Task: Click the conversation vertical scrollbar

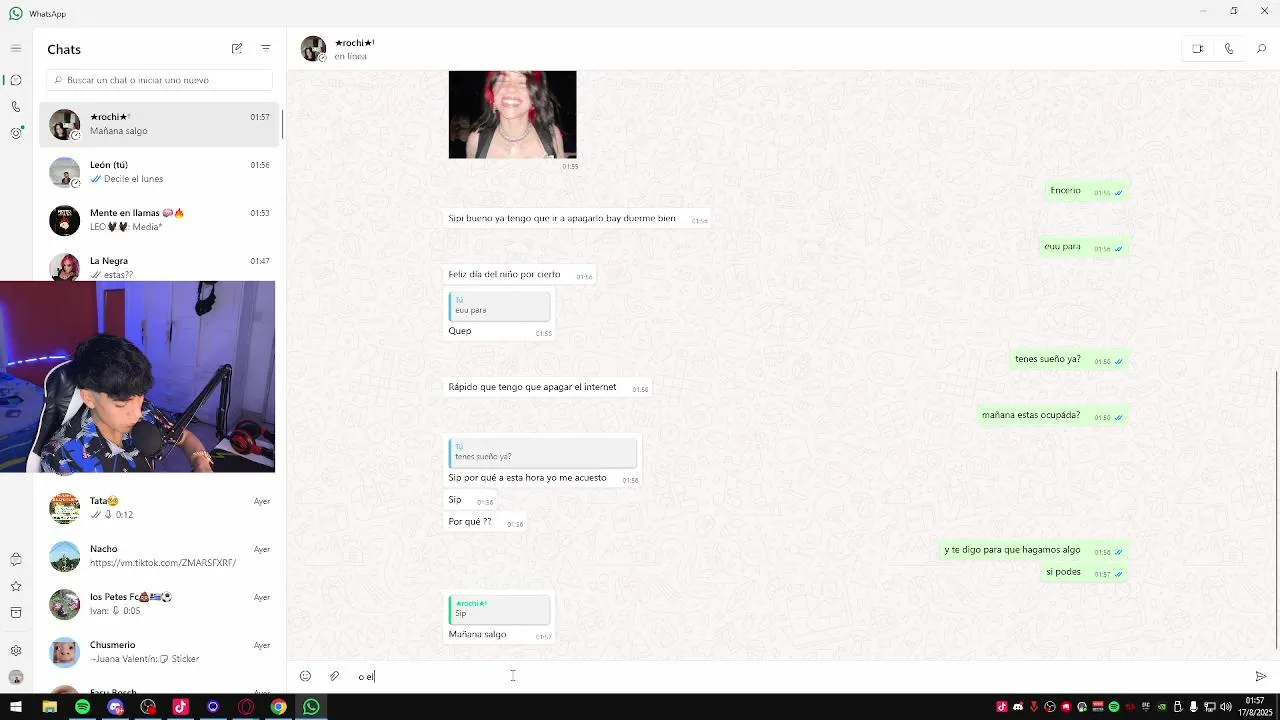Action: (x=1276, y=510)
